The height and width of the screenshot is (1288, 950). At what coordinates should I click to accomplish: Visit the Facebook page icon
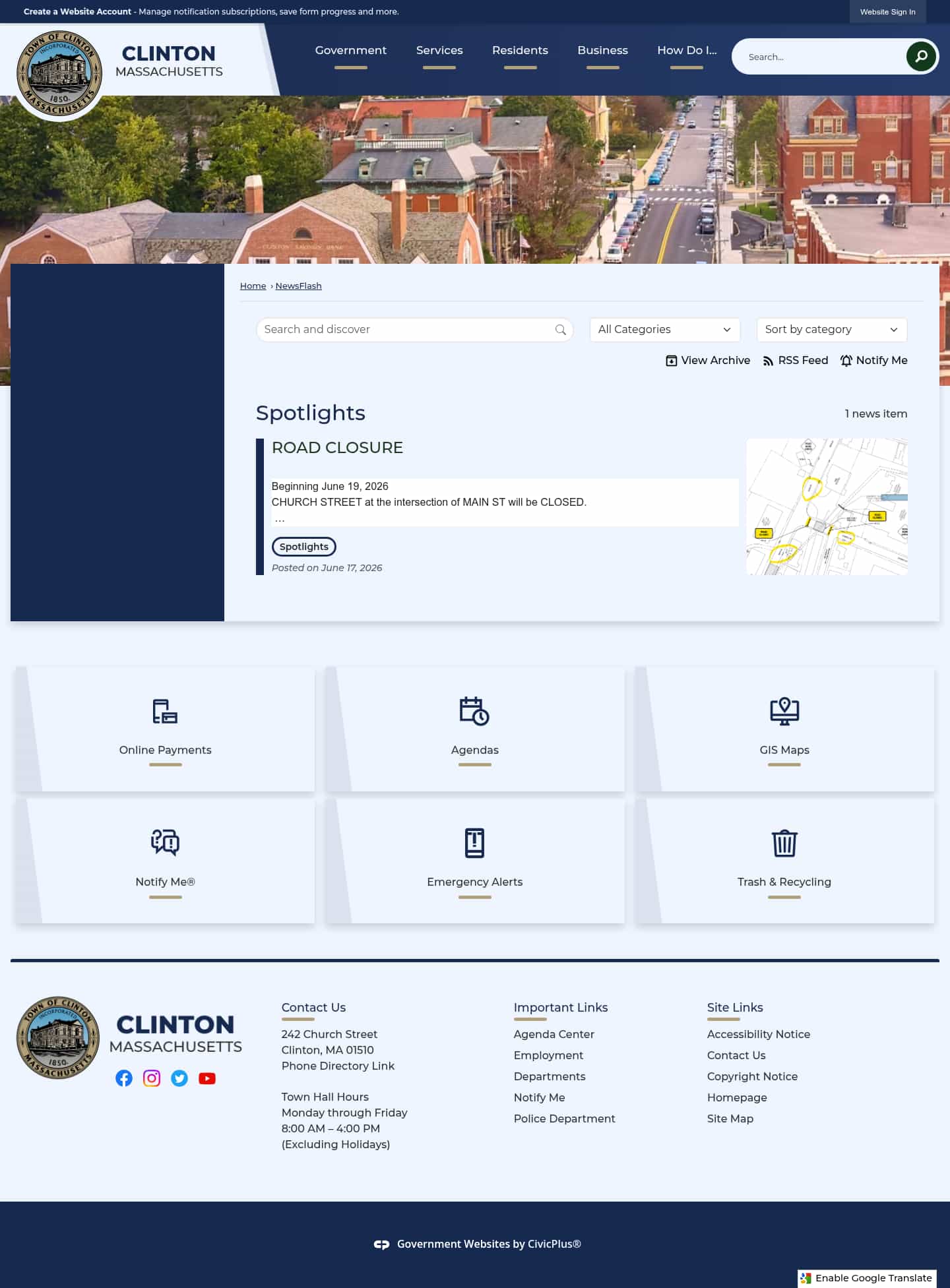[x=124, y=1078]
